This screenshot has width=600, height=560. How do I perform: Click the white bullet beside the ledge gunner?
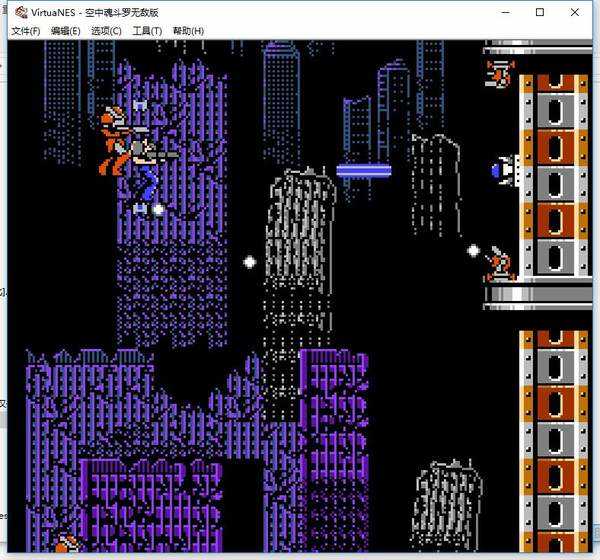(x=473, y=250)
